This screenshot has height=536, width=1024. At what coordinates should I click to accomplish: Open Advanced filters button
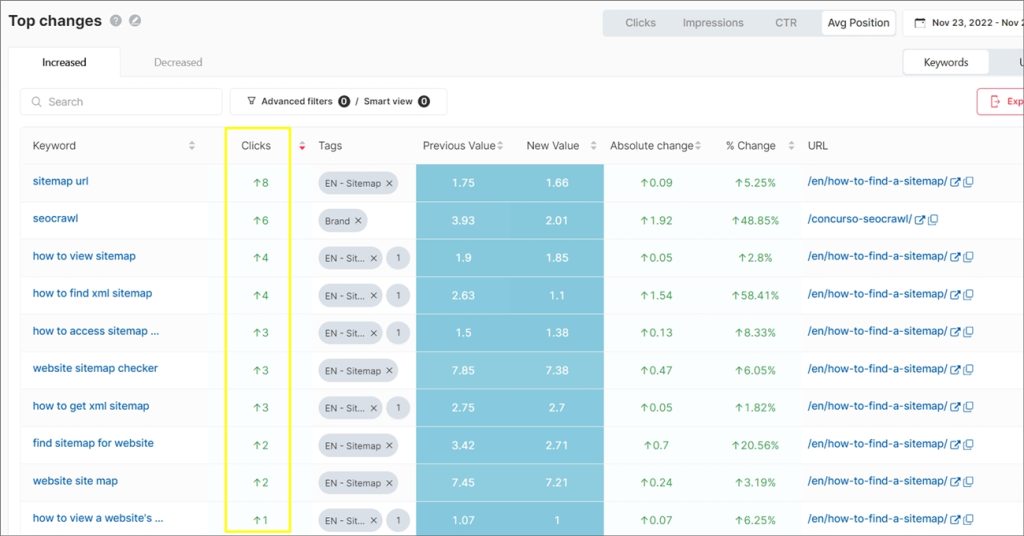tap(297, 101)
